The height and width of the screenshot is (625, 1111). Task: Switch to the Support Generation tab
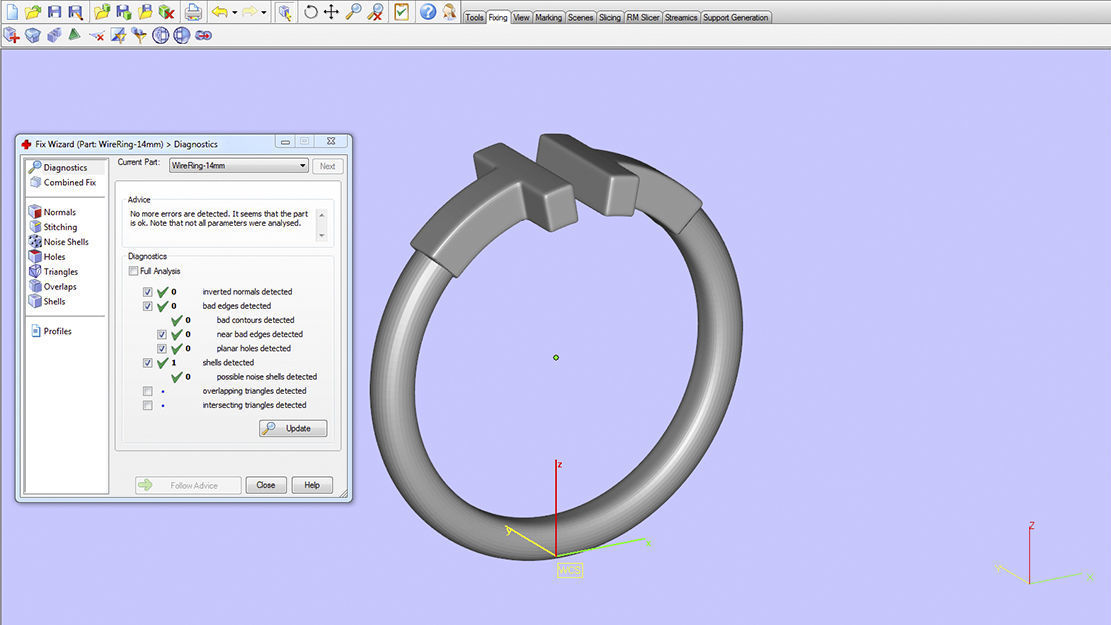coord(735,17)
